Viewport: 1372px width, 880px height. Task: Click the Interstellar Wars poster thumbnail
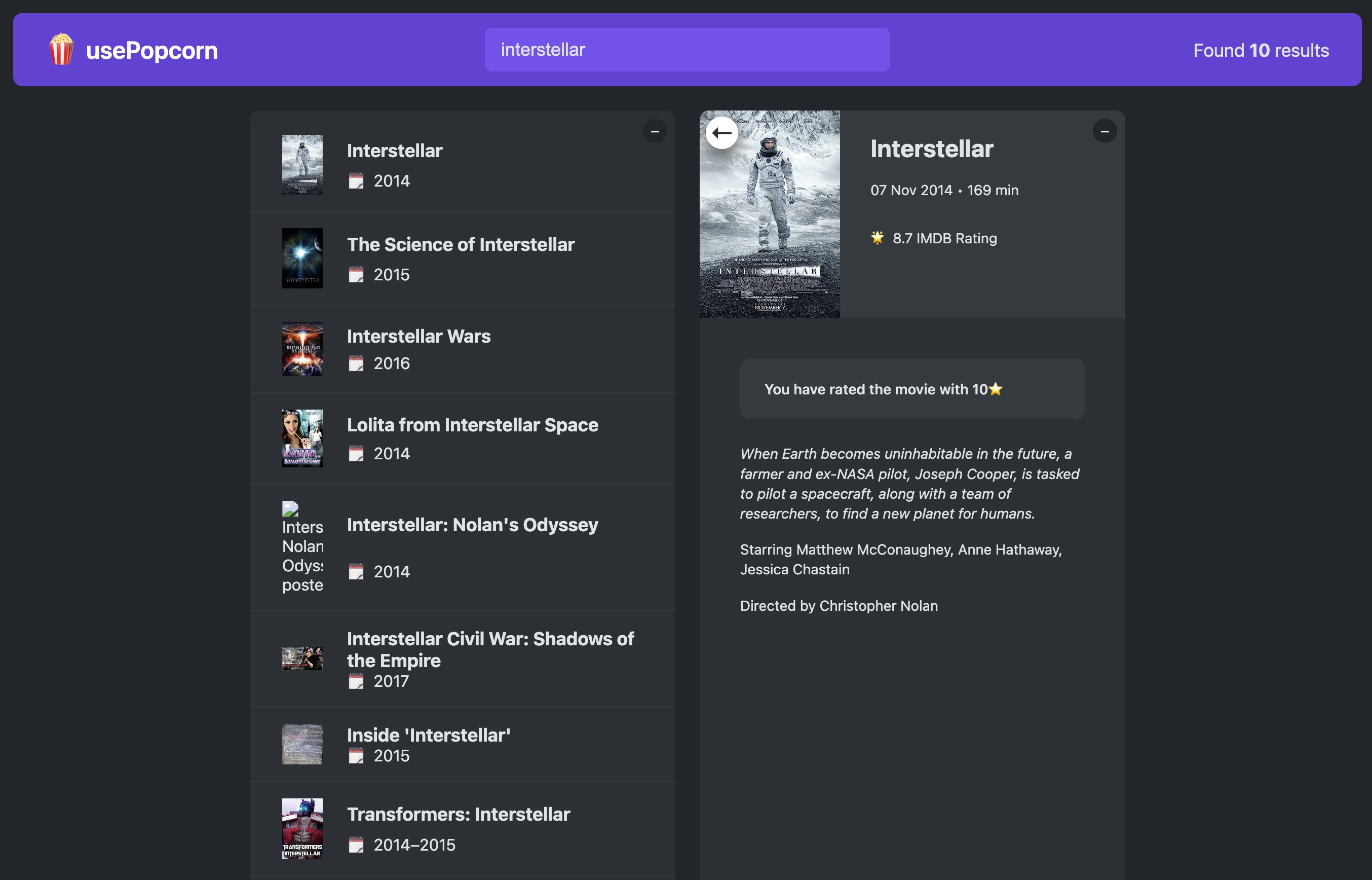tap(302, 349)
